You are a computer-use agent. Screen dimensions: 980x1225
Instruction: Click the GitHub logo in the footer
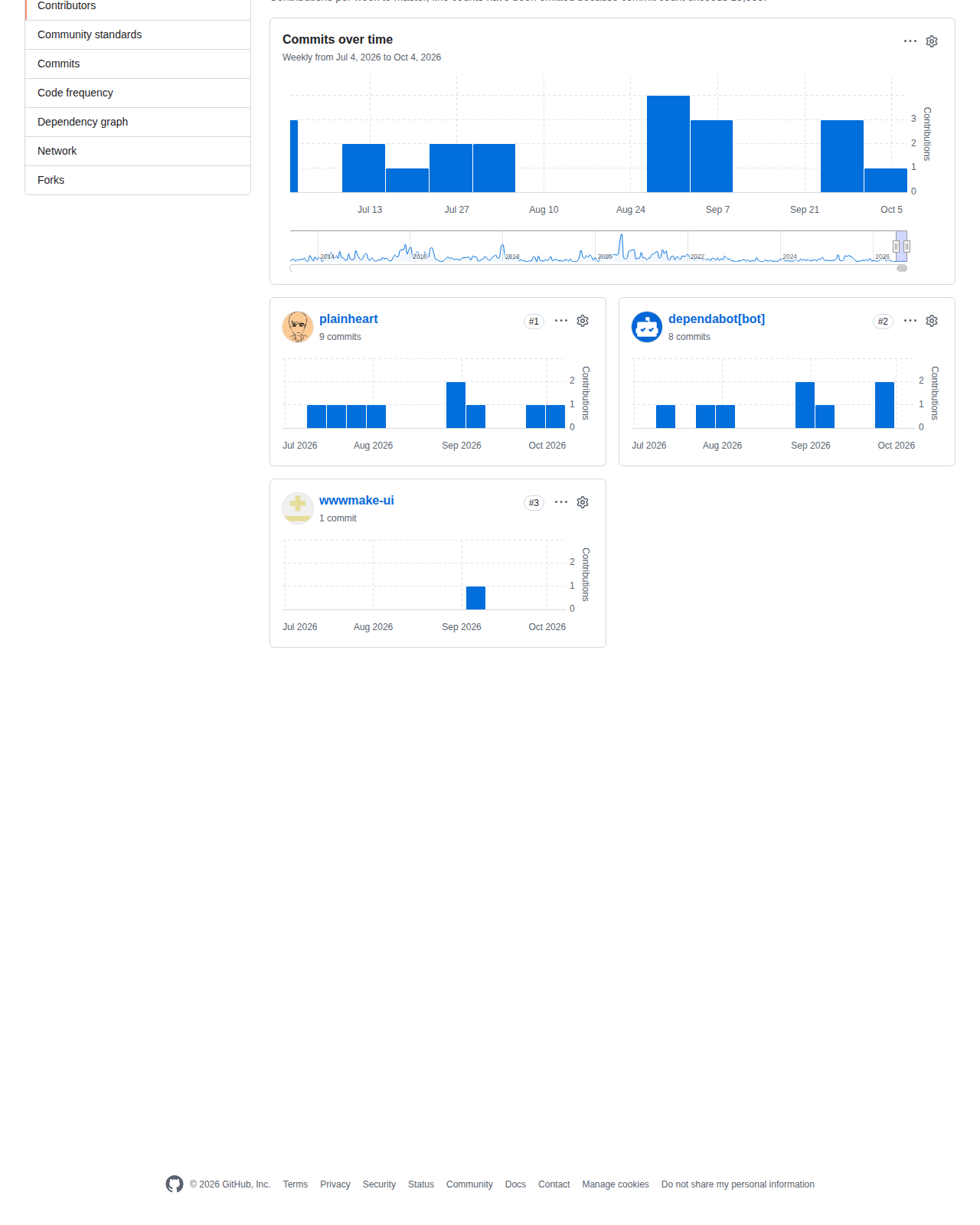tap(175, 1184)
